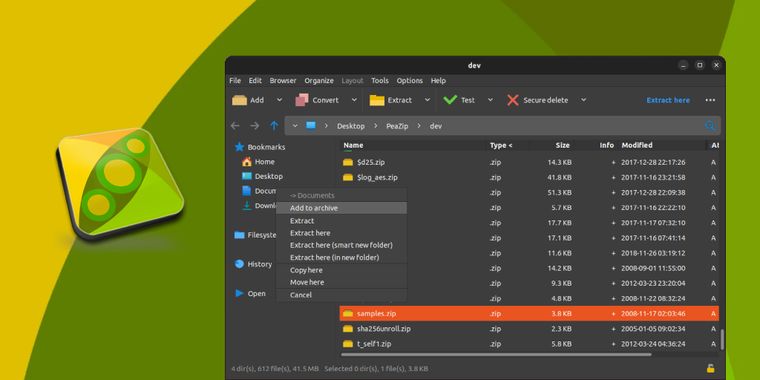Screen dimensions: 760x380
Task: Open the Organize menu
Action: click(x=319, y=81)
